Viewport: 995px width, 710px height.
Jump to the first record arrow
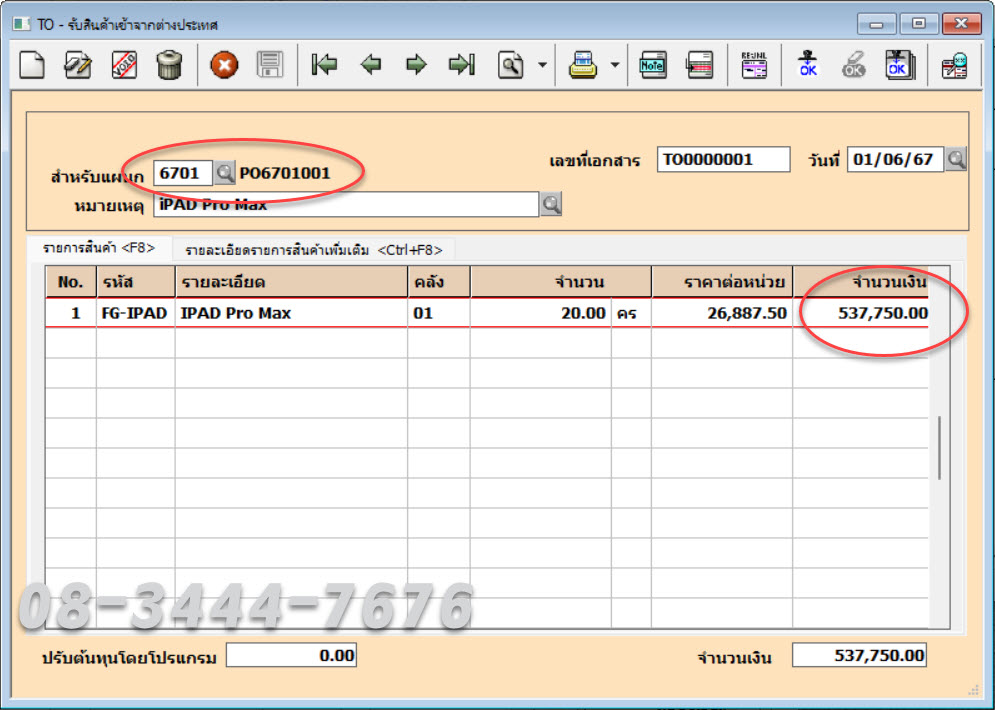click(x=324, y=65)
